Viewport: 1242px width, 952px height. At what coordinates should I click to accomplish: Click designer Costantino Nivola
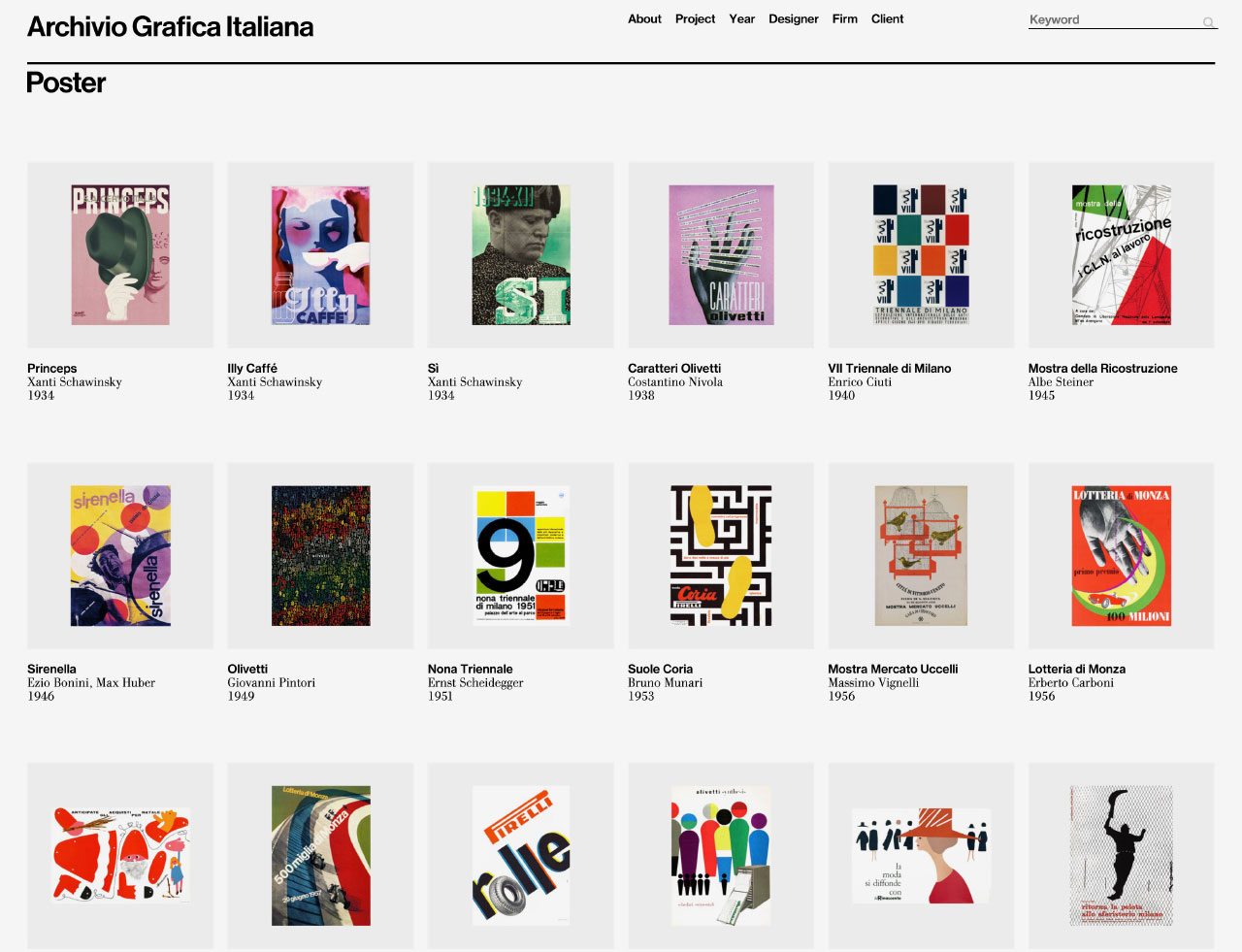tap(675, 382)
